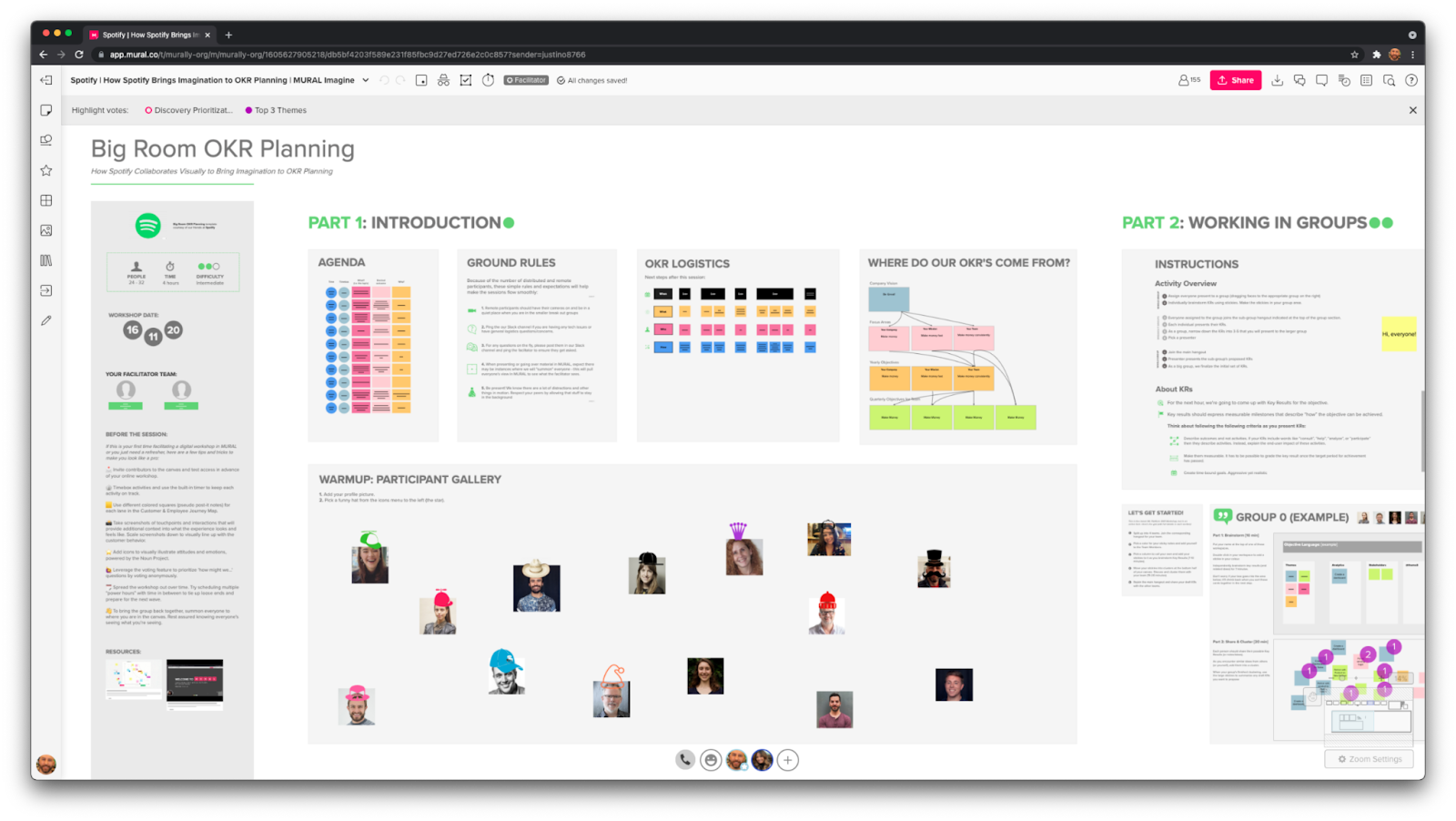Open the outline list icon
The width and height of the screenshot is (1456, 821).
[1367, 80]
